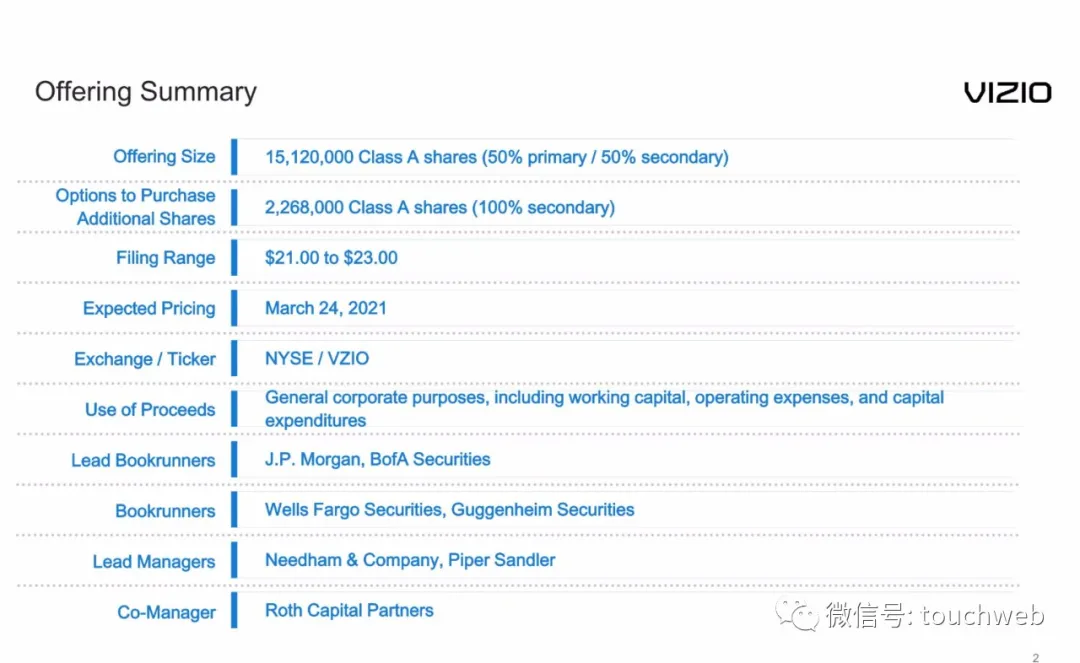Click the 'Offering Size' row label
1080x663 pixels.
pyautogui.click(x=164, y=156)
